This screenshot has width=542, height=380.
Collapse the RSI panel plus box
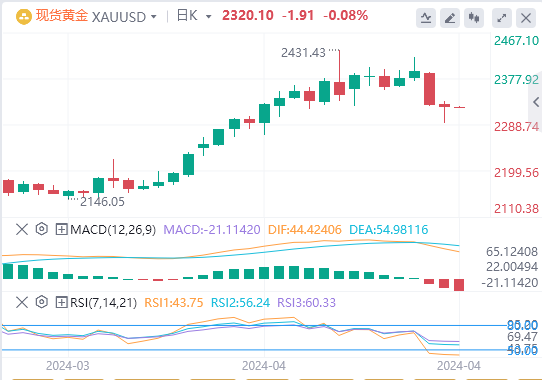61,303
